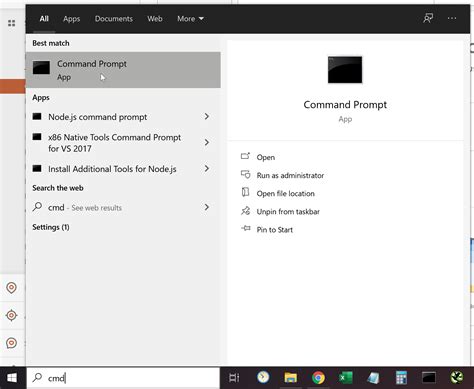
Task: Click the Pin to Start icon
Action: click(246, 229)
